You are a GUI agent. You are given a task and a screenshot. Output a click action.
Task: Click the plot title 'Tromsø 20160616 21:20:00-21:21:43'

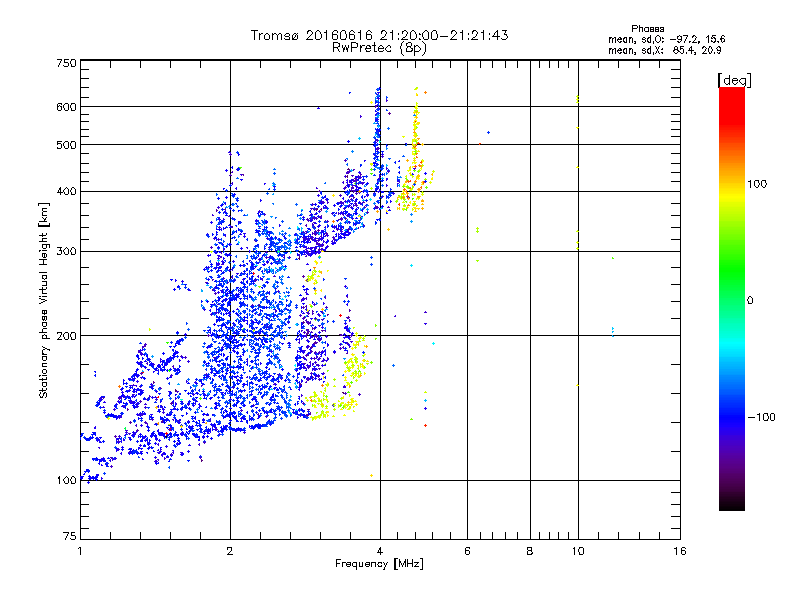click(x=379, y=35)
